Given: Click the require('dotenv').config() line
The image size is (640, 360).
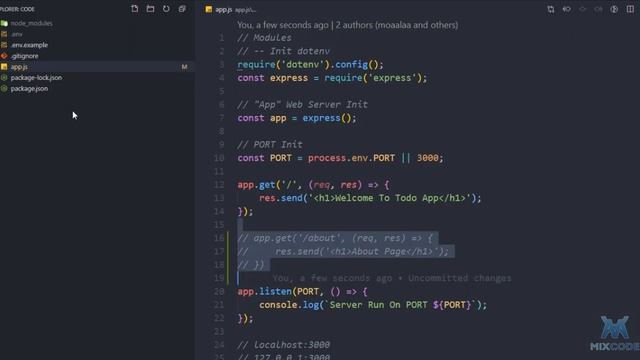Looking at the screenshot, I should 310,64.
